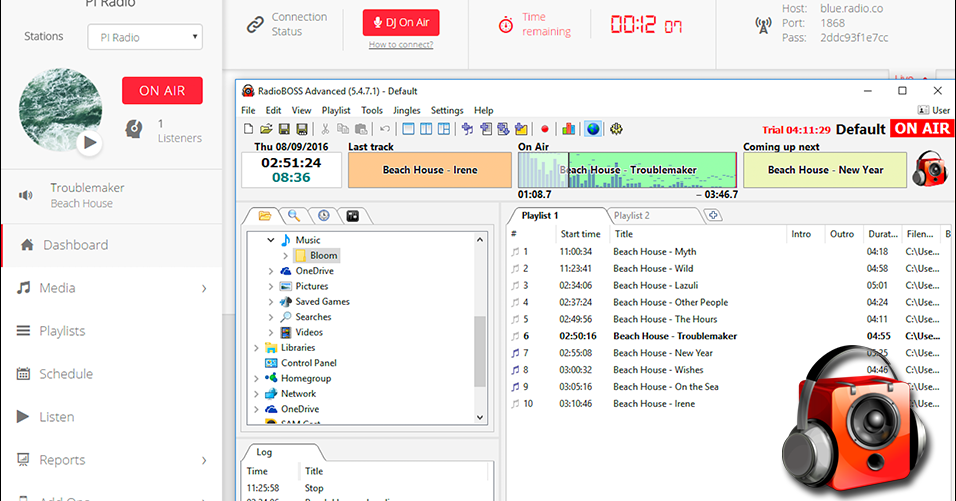Expand the Media section chevron in sidebar
956x501 pixels.
(x=204, y=288)
